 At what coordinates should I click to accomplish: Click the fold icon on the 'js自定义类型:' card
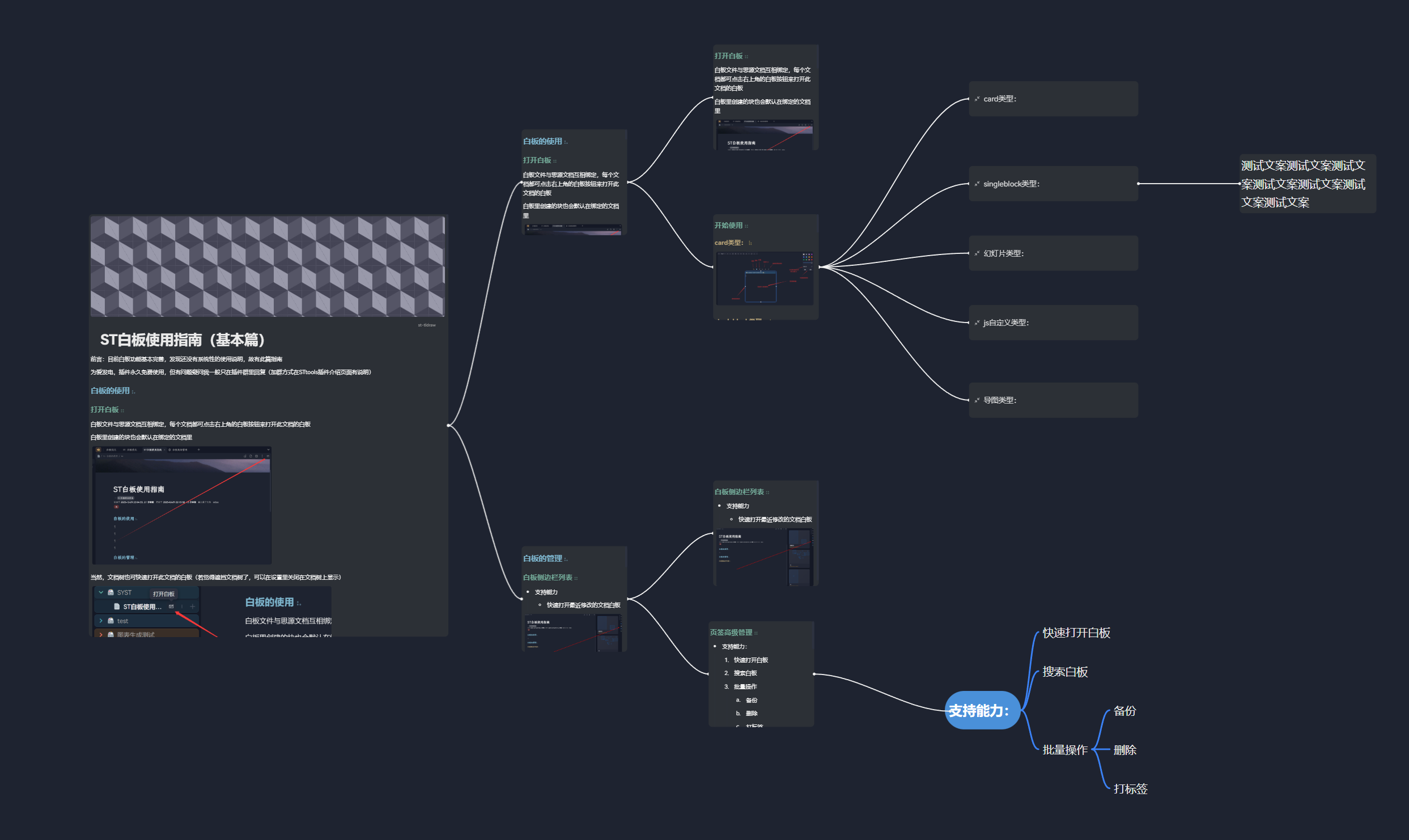977,323
